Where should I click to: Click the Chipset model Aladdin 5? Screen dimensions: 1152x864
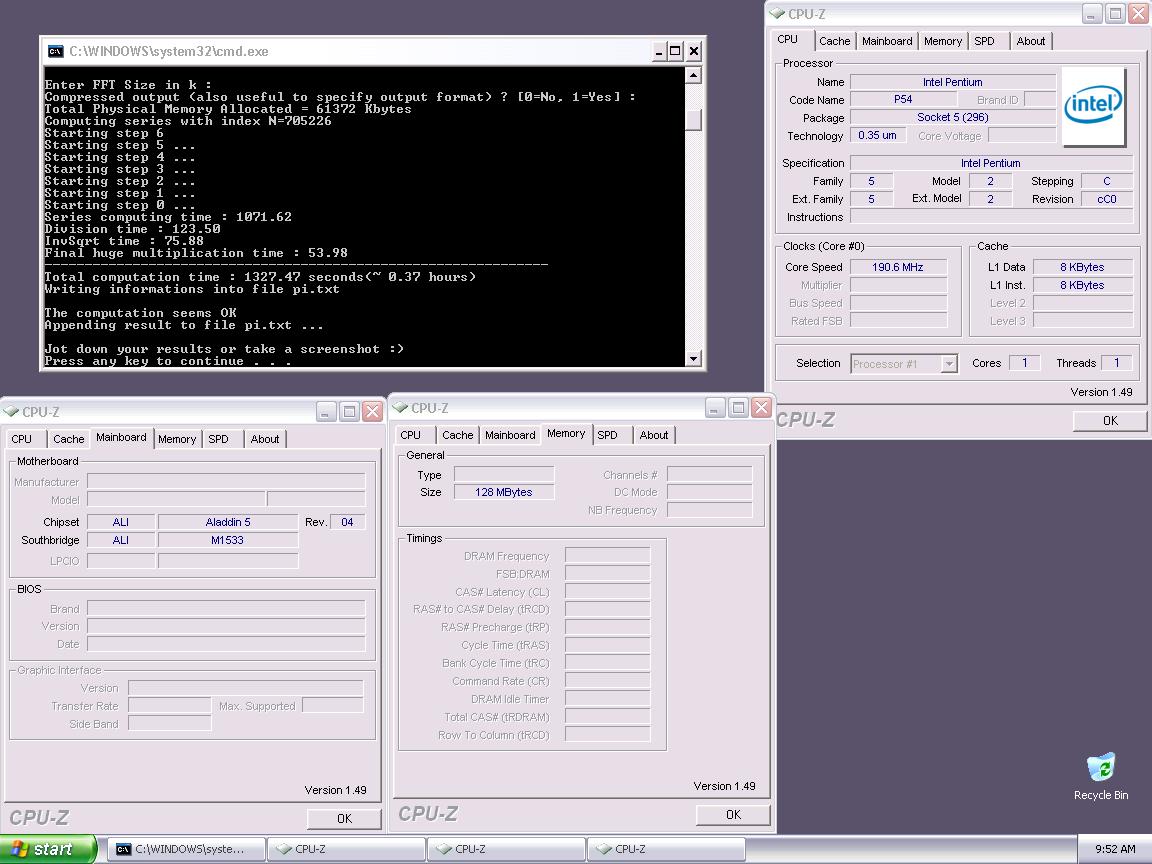pyautogui.click(x=228, y=522)
